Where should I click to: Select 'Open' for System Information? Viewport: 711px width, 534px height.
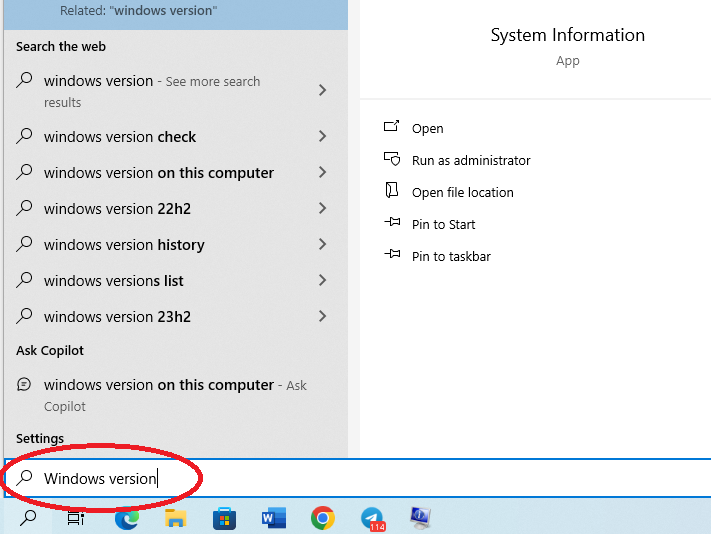tap(428, 129)
